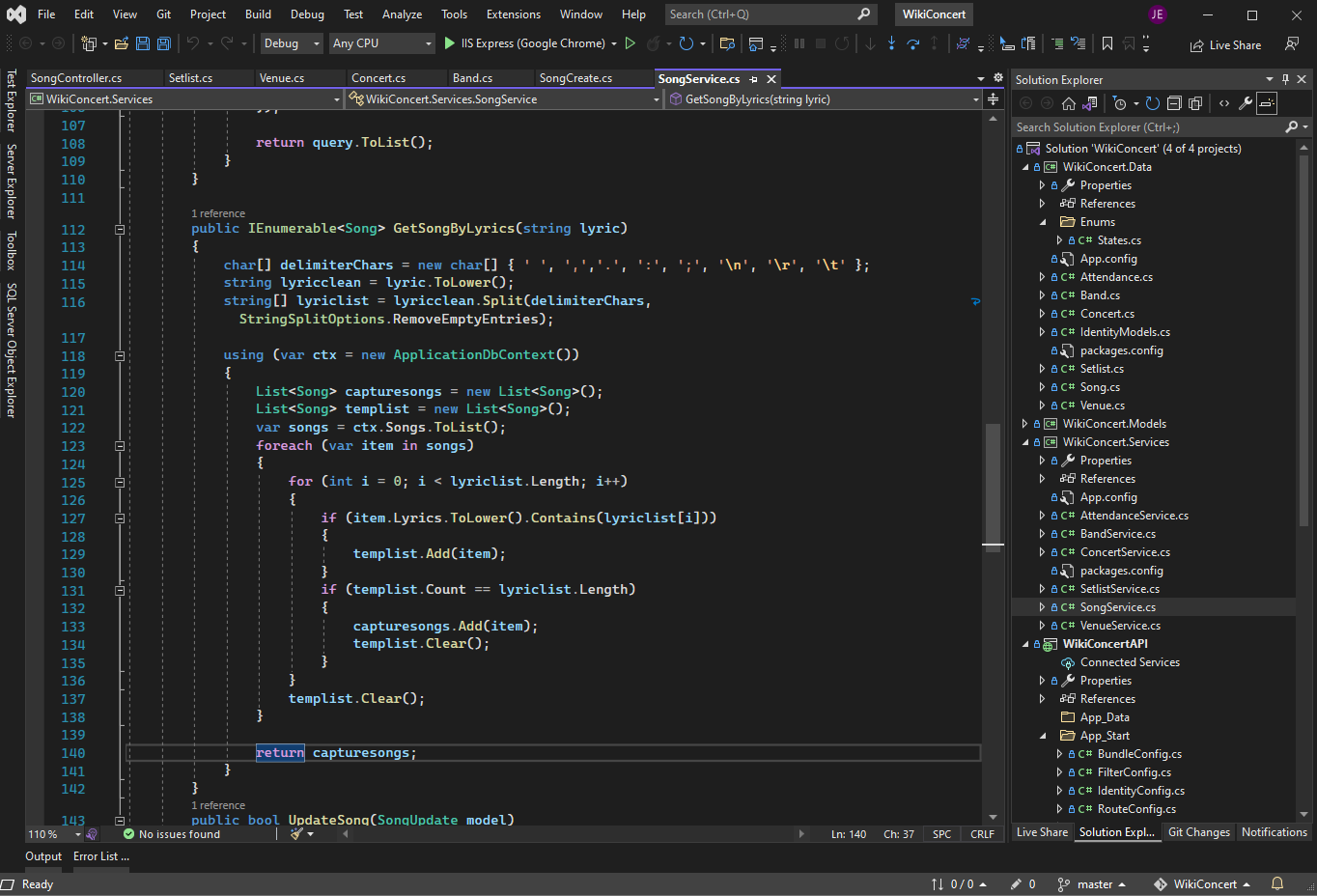Expand the WikiConcert.Models project node
The width and height of the screenshot is (1317, 896).
(x=1025, y=424)
